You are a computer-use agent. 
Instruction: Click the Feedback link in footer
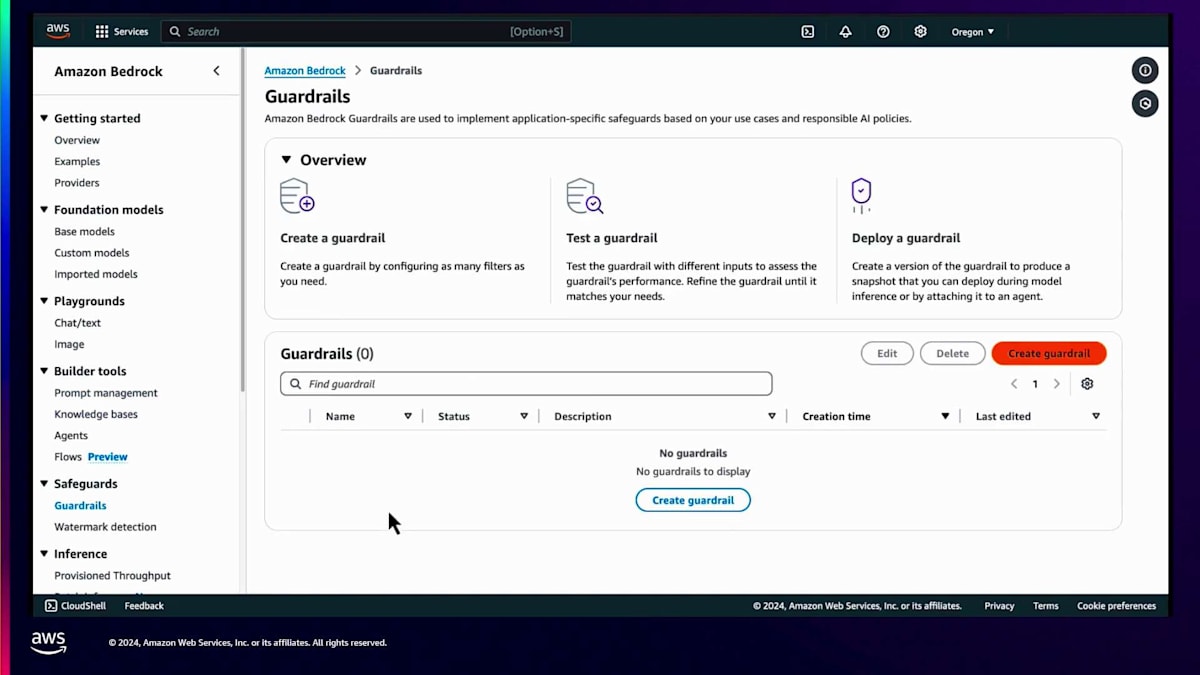tap(144, 606)
